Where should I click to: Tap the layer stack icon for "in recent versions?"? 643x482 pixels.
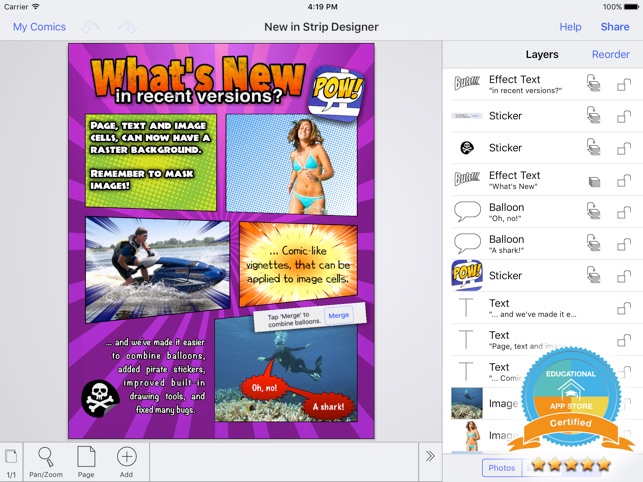pos(593,84)
